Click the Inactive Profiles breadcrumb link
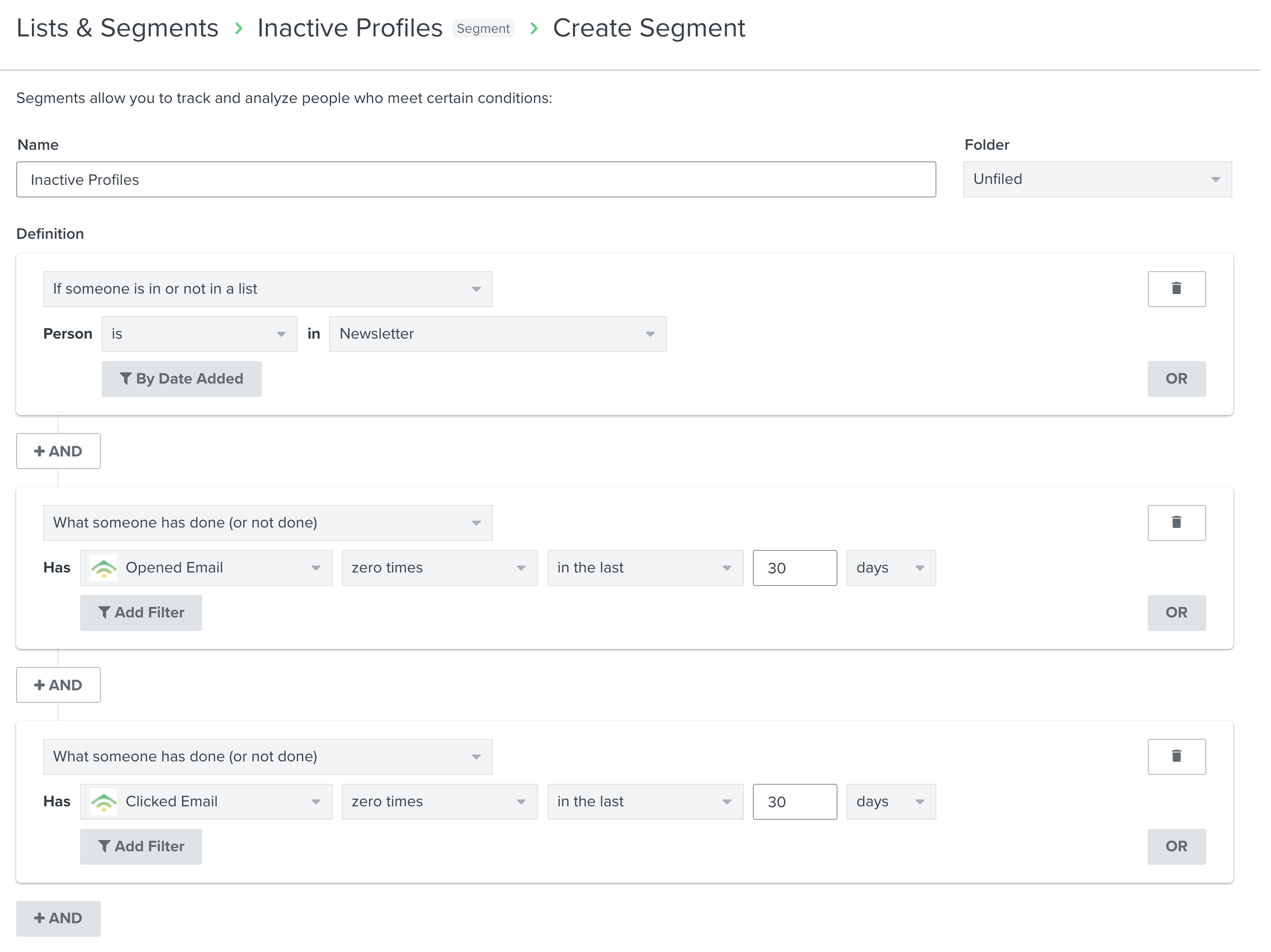The image size is (1271, 952). pyautogui.click(x=349, y=27)
